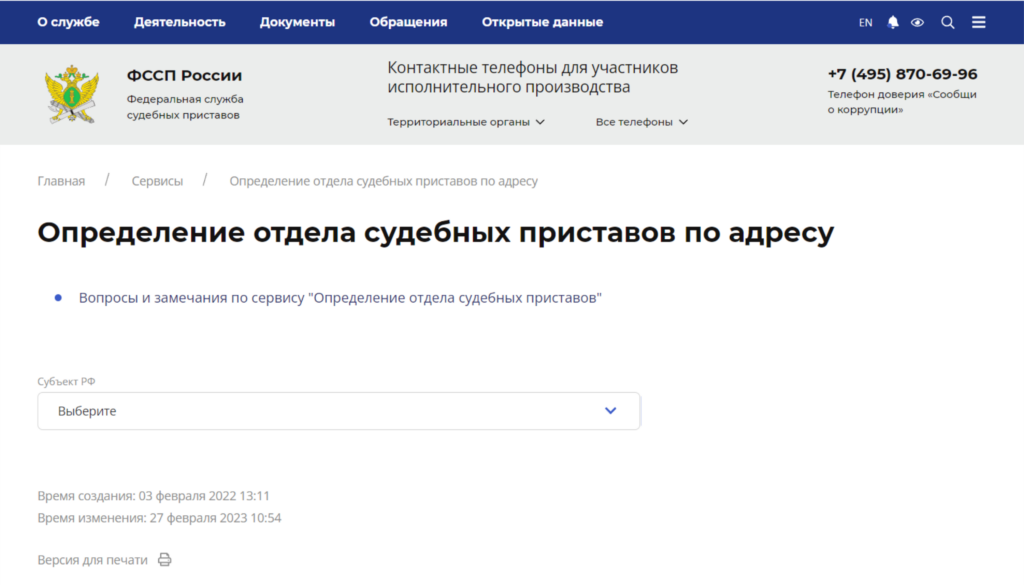Open site search with the magnifier icon

pos(948,22)
